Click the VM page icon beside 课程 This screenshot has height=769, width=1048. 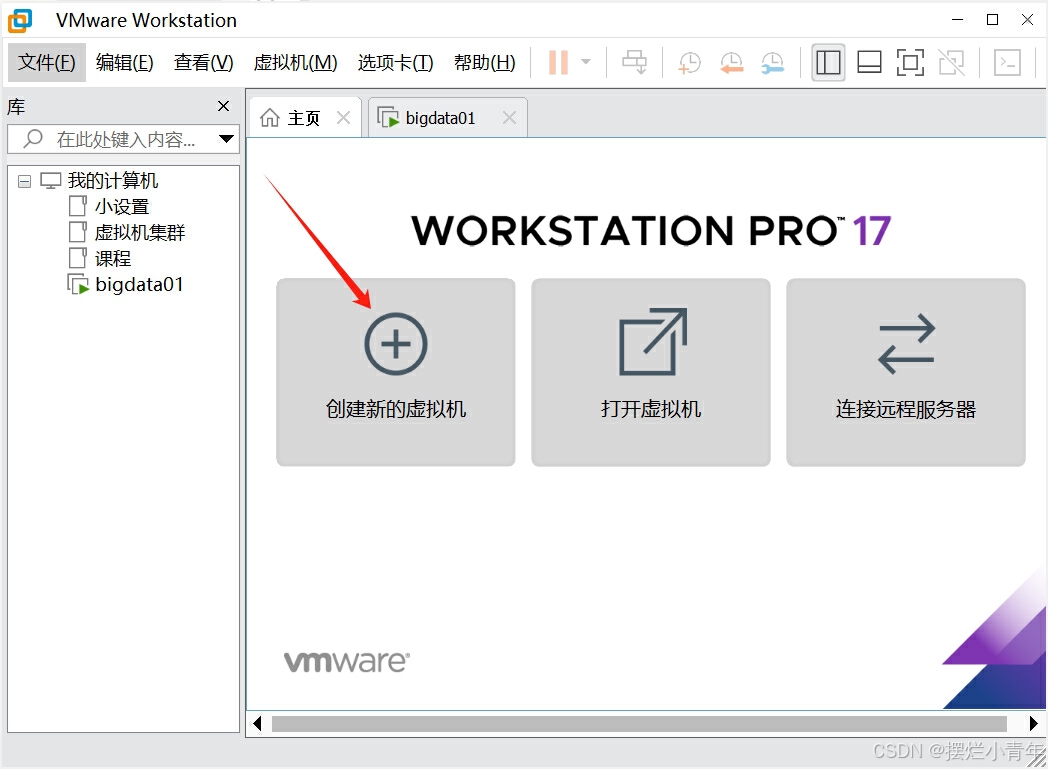[x=78, y=259]
